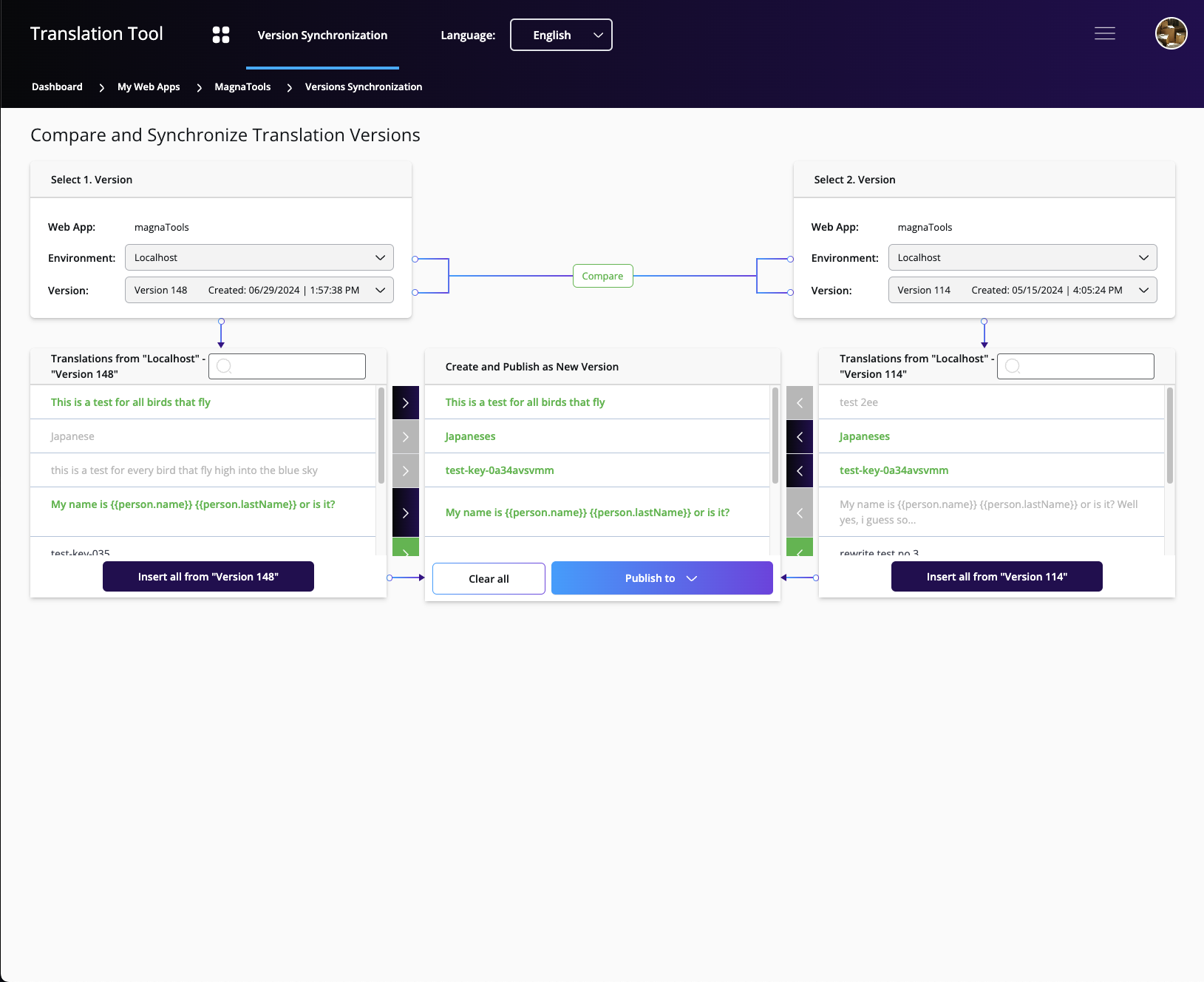Click greyed arrow beside 'test 2ee' row

[x=799, y=402]
